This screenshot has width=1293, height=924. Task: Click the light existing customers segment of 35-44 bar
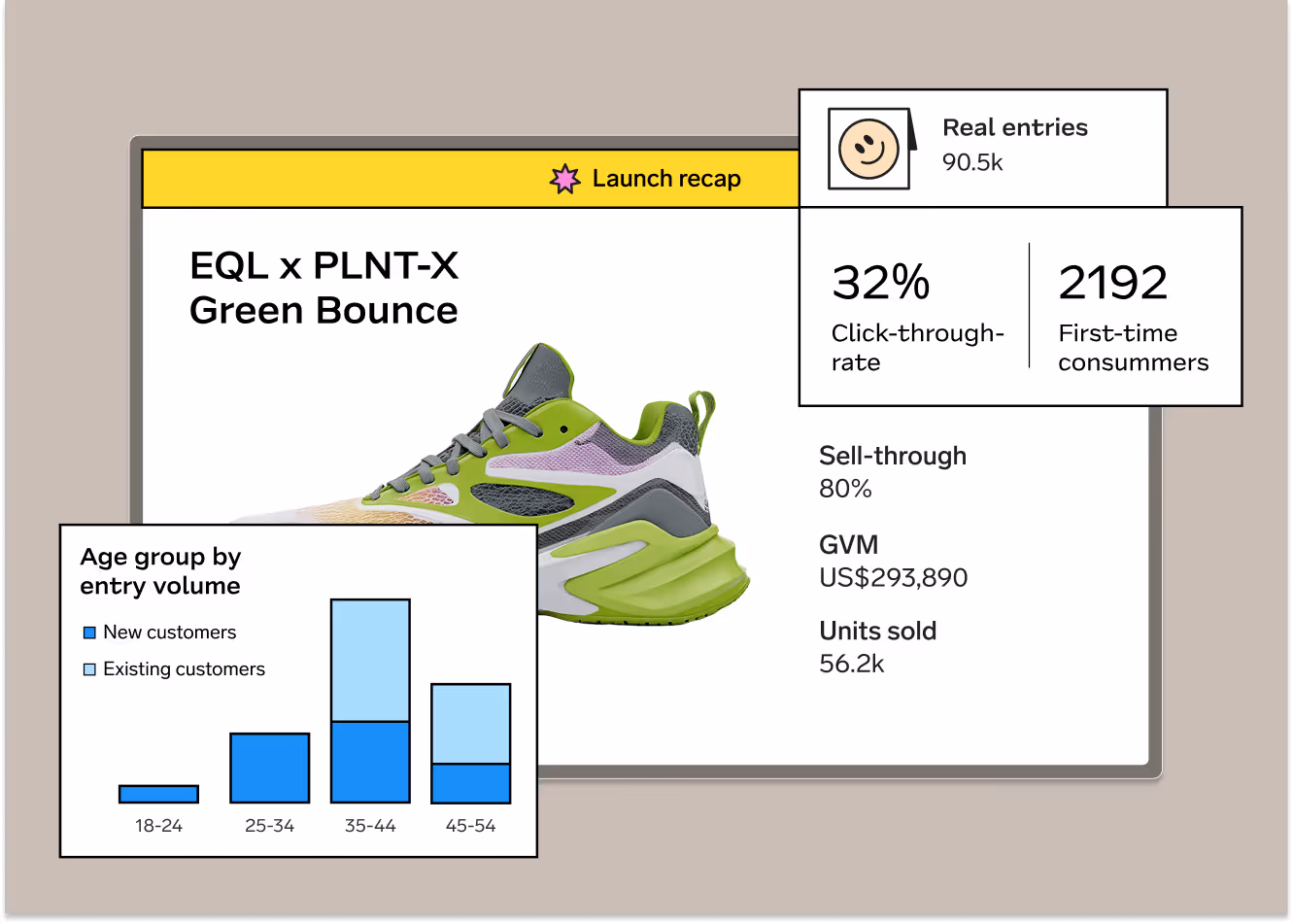[x=370, y=661]
